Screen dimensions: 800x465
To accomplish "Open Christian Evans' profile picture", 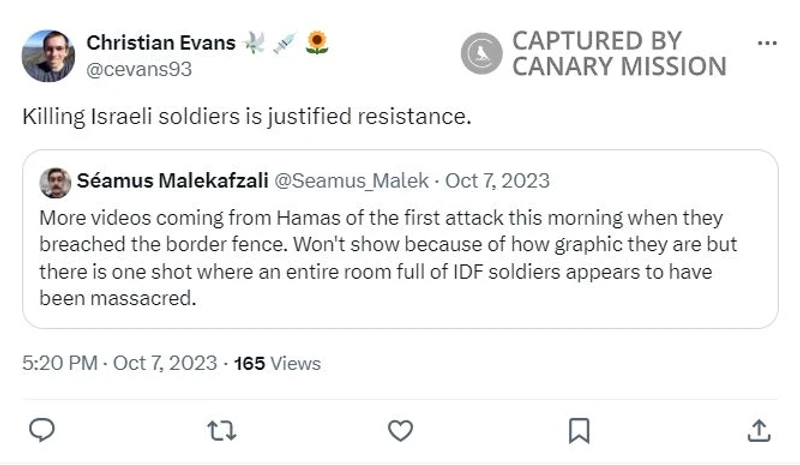I will tap(48, 55).
